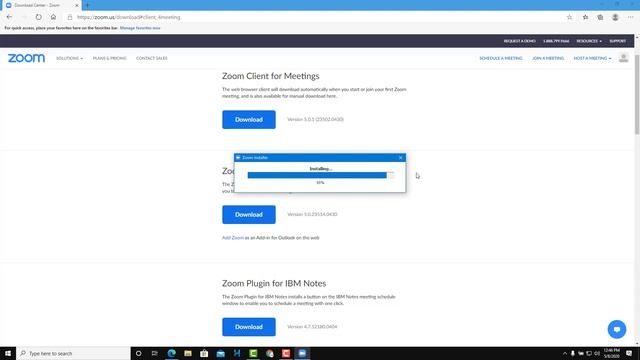This screenshot has width=640, height=360.
Task: Go to browser home via house icon
Action: [x=53, y=17]
